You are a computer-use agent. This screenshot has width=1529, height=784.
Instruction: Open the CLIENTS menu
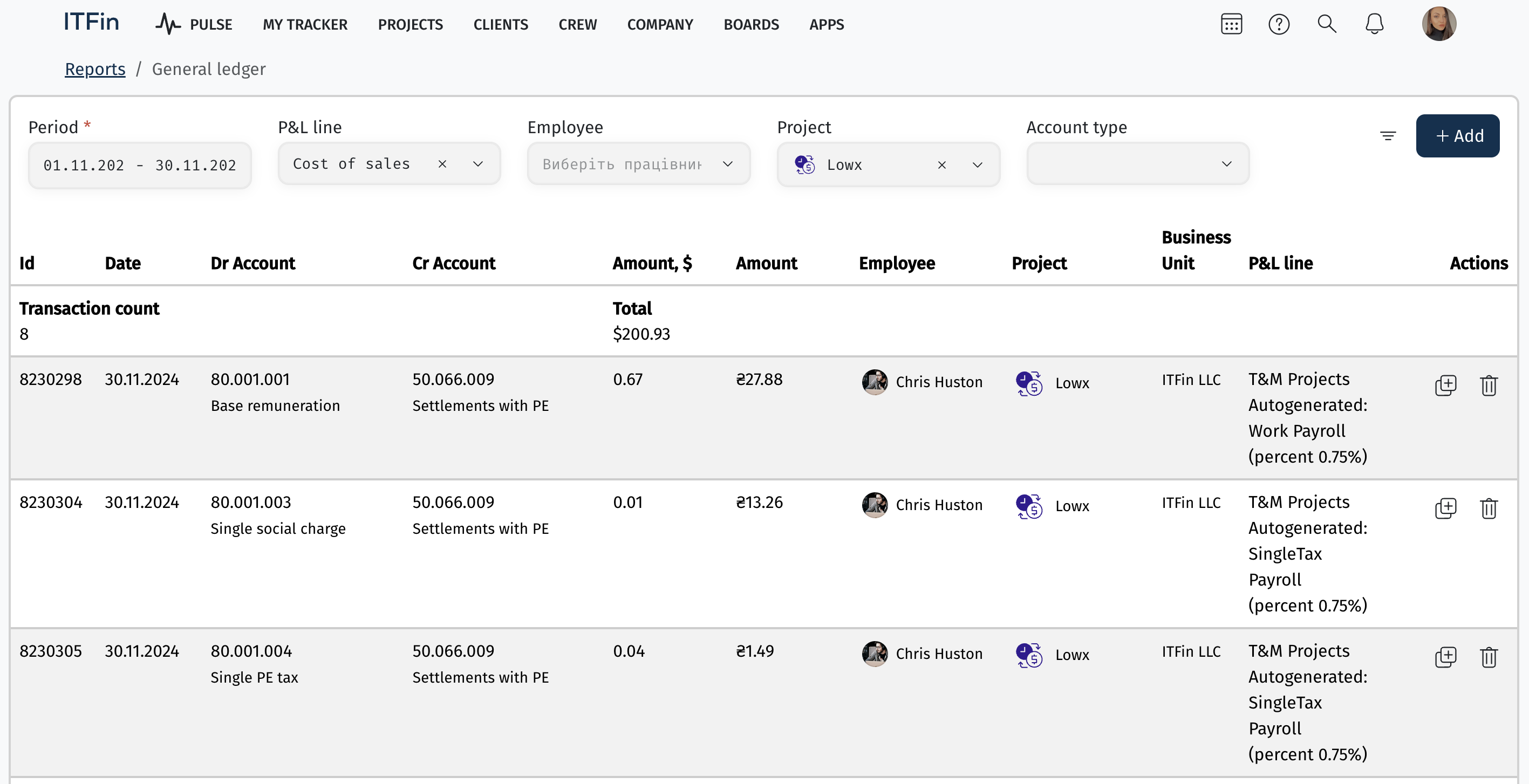500,24
